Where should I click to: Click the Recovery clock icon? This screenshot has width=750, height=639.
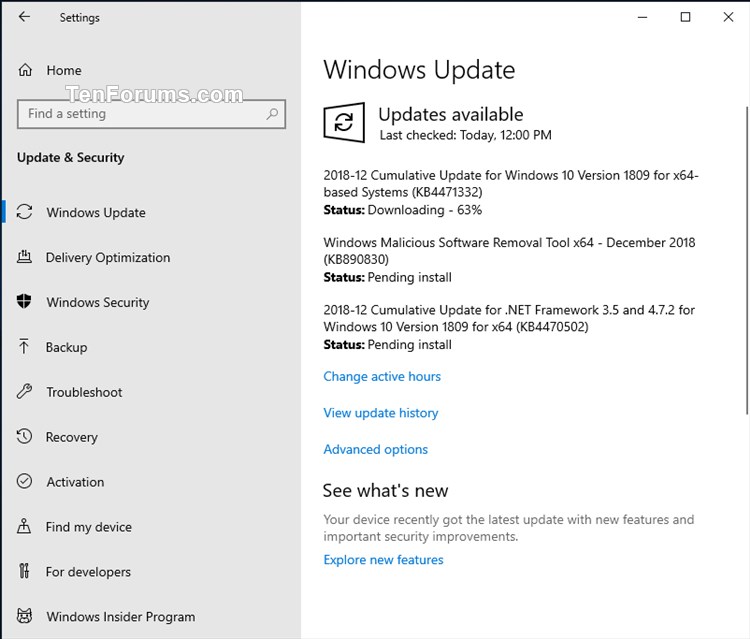click(x=24, y=436)
